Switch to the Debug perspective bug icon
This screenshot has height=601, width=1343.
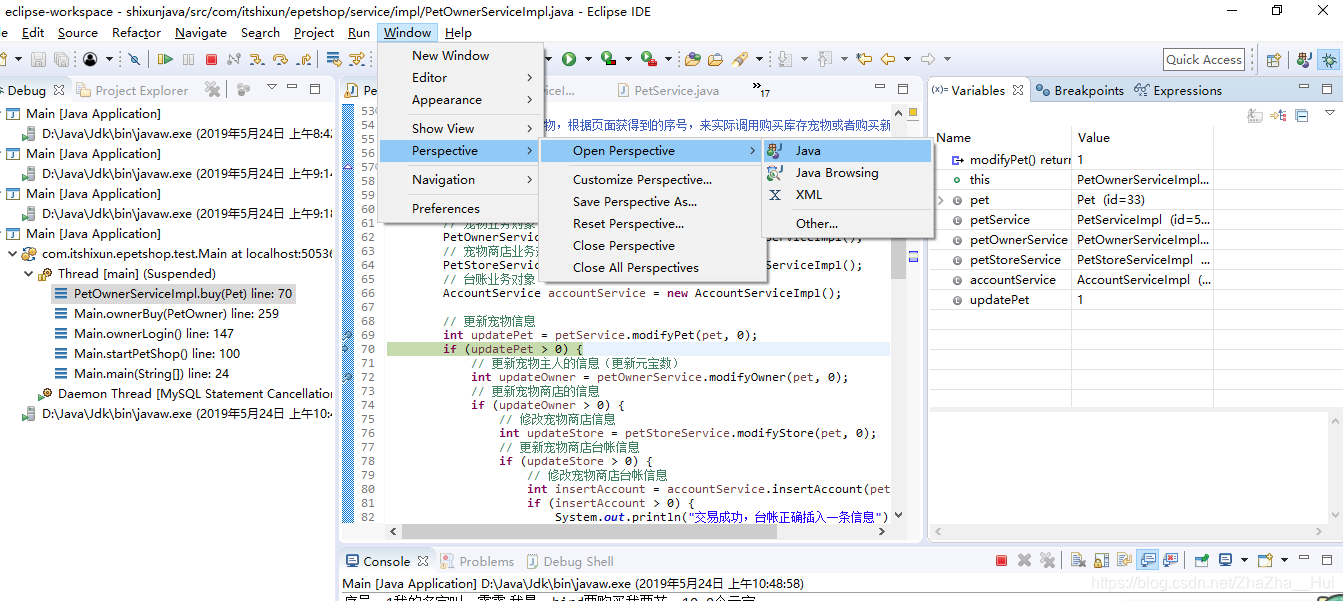tap(1329, 60)
